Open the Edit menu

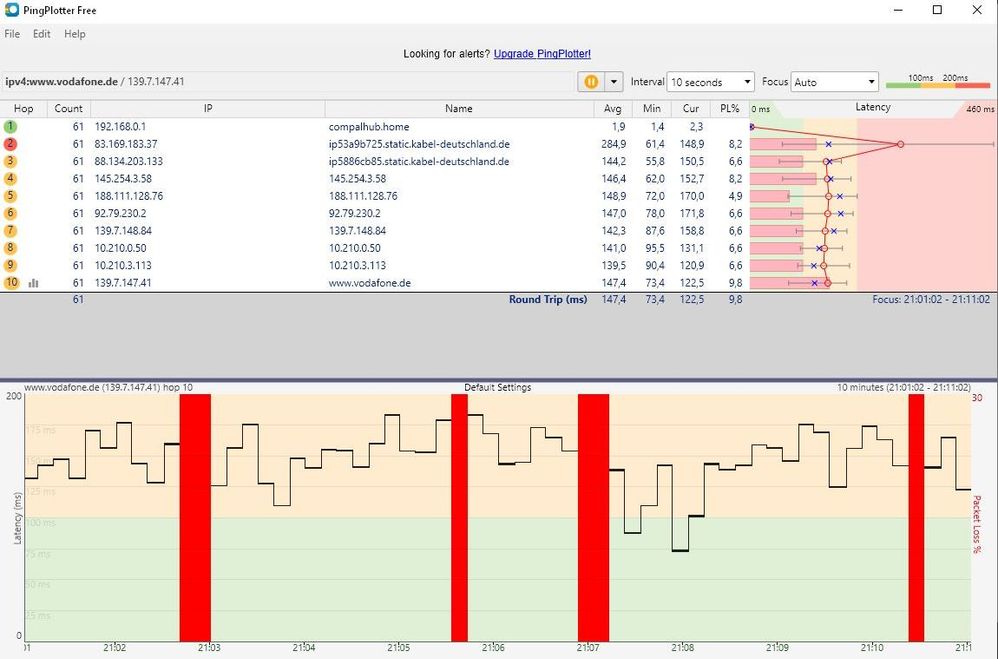(41, 34)
